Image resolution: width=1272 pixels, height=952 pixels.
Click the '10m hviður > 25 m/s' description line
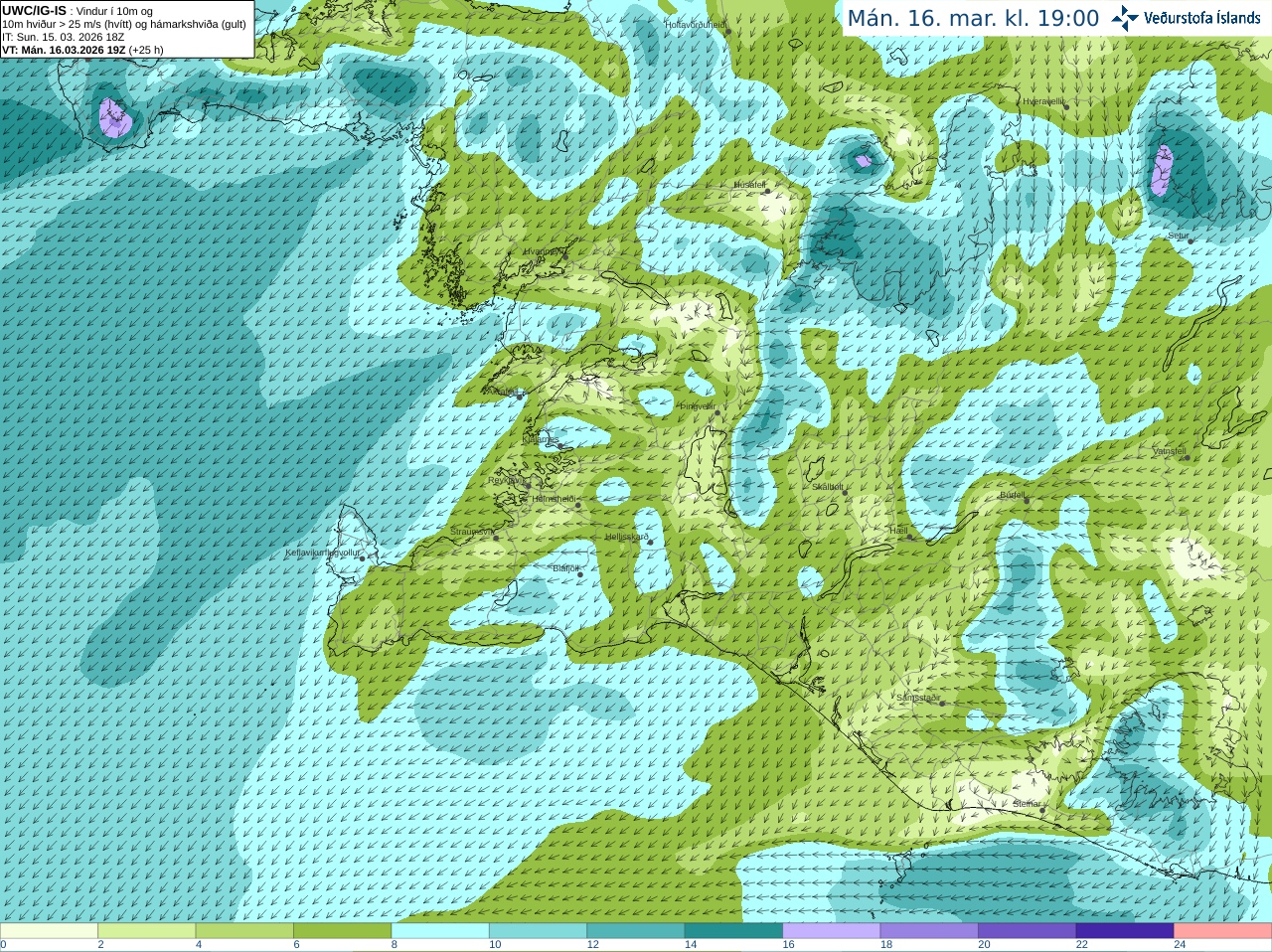tap(124, 24)
